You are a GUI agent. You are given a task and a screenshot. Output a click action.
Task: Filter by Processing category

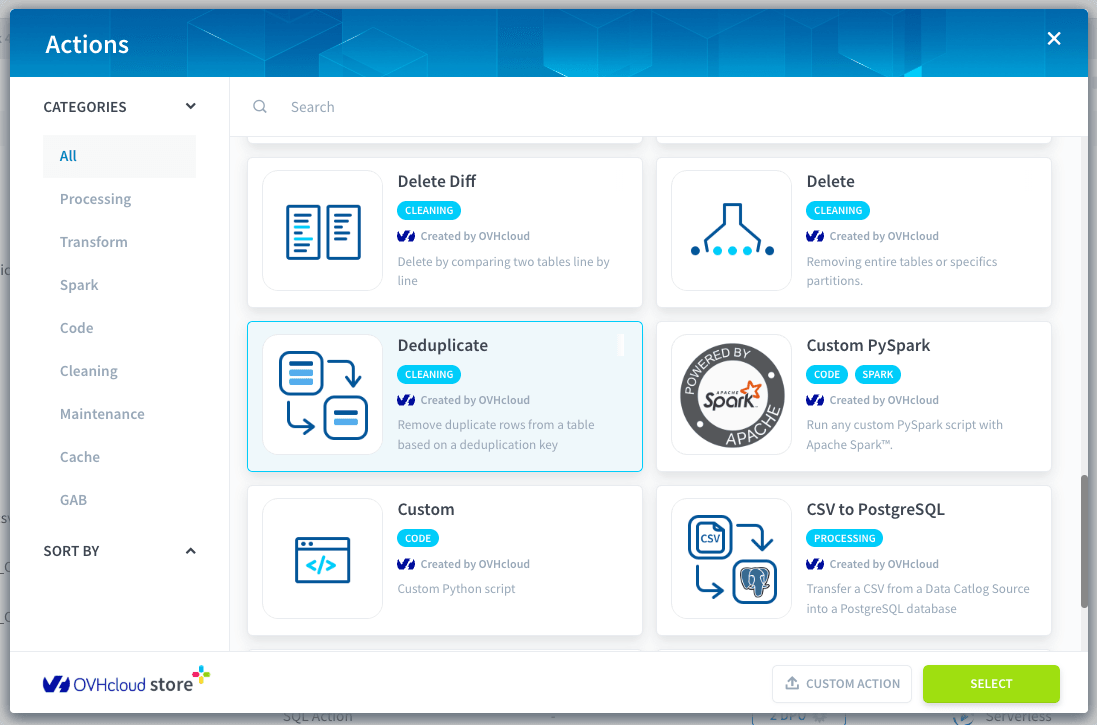95,199
